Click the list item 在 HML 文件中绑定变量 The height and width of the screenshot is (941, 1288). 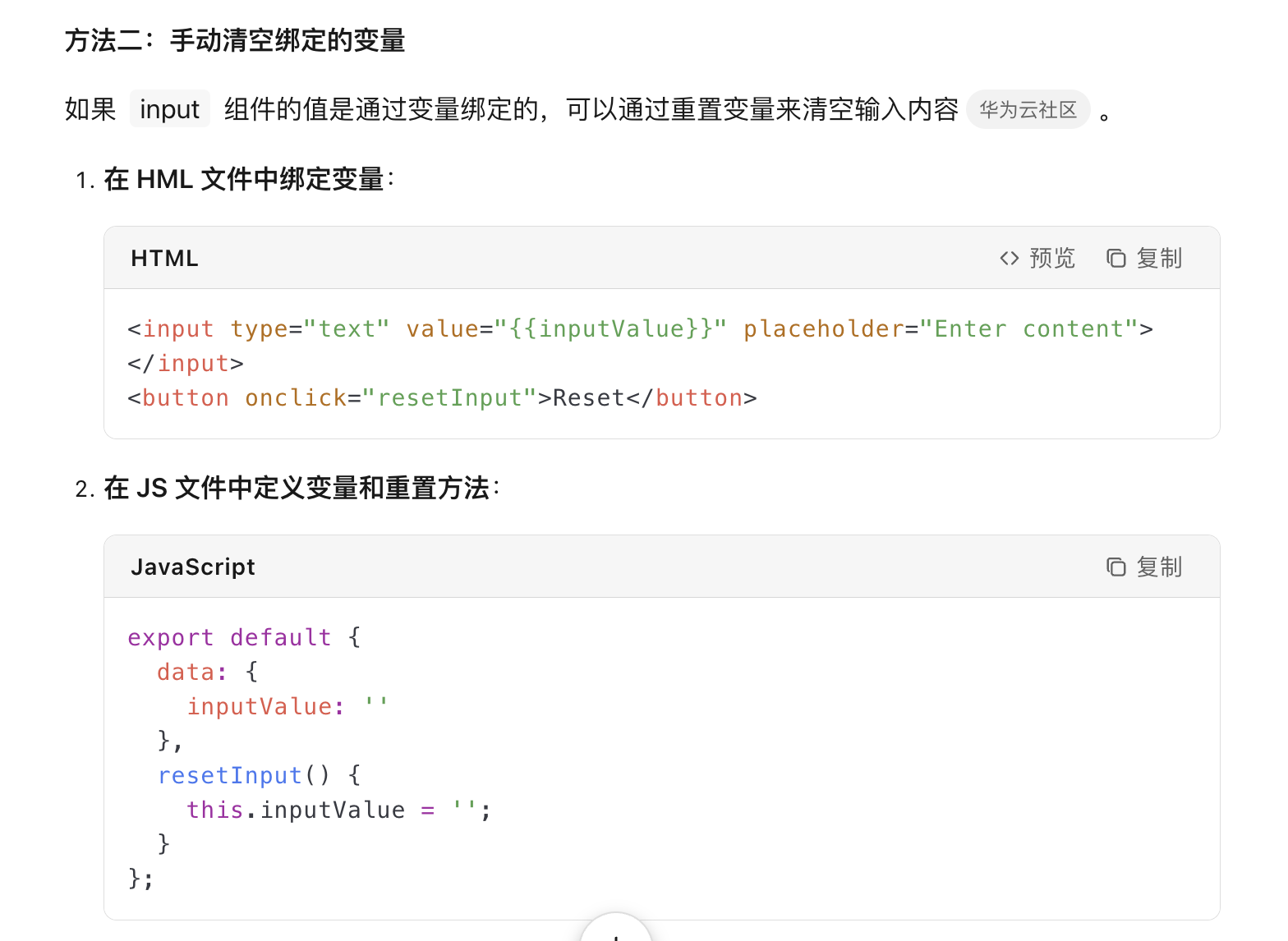coord(250,179)
